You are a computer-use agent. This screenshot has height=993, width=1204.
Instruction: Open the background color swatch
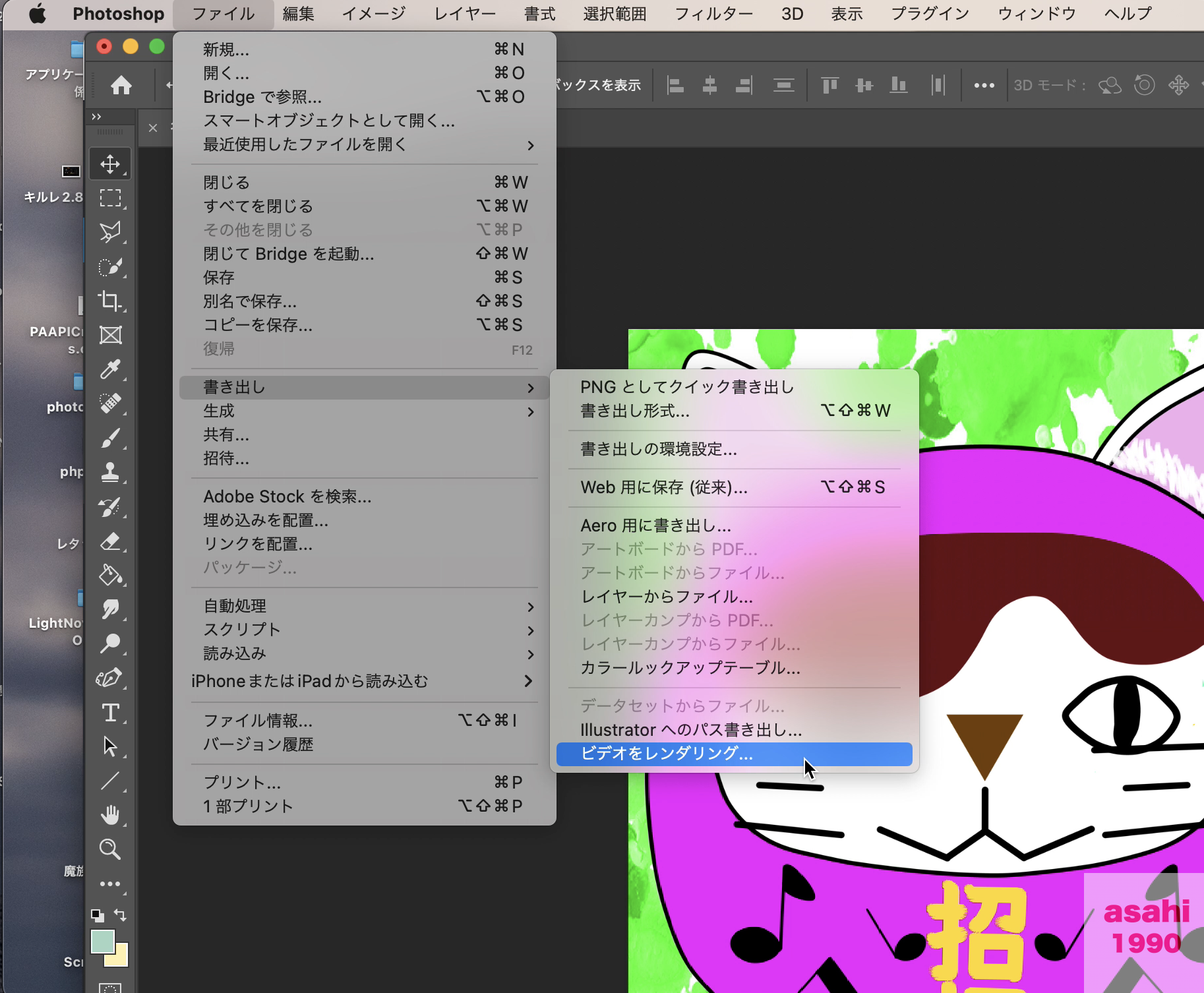click(x=121, y=959)
